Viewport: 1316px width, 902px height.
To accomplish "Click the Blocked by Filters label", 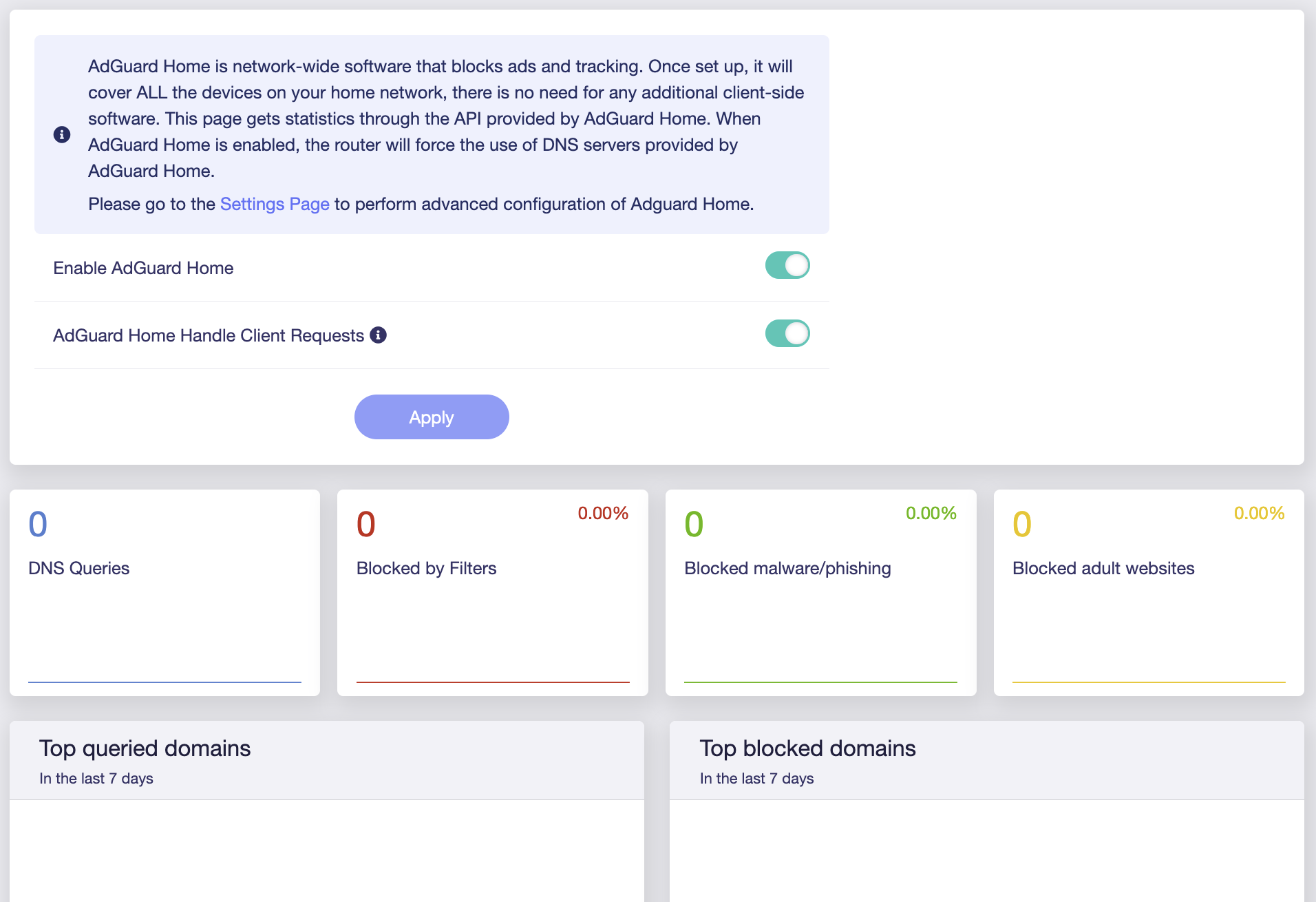I will 426,568.
